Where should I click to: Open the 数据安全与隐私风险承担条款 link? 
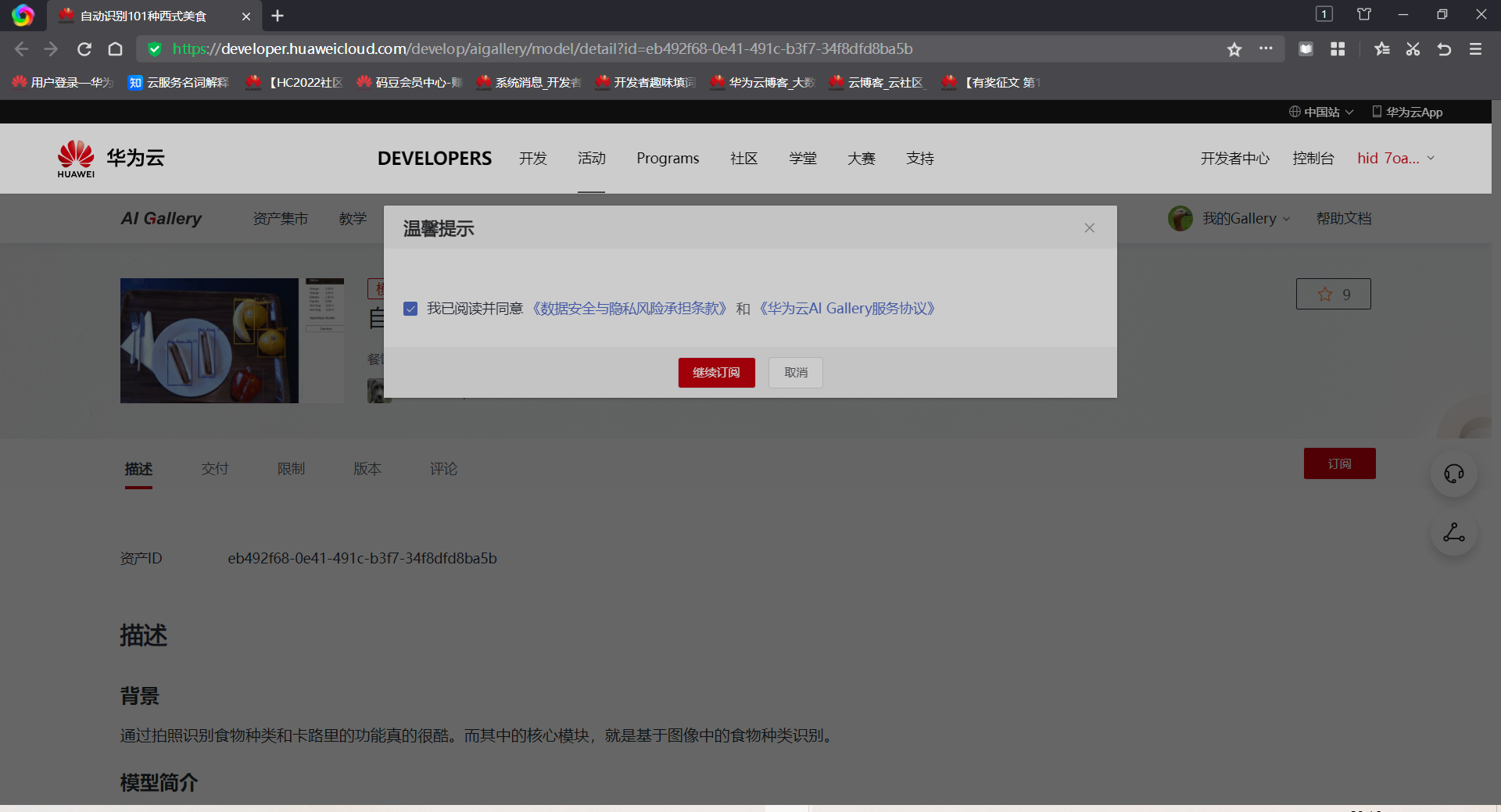[x=629, y=309]
